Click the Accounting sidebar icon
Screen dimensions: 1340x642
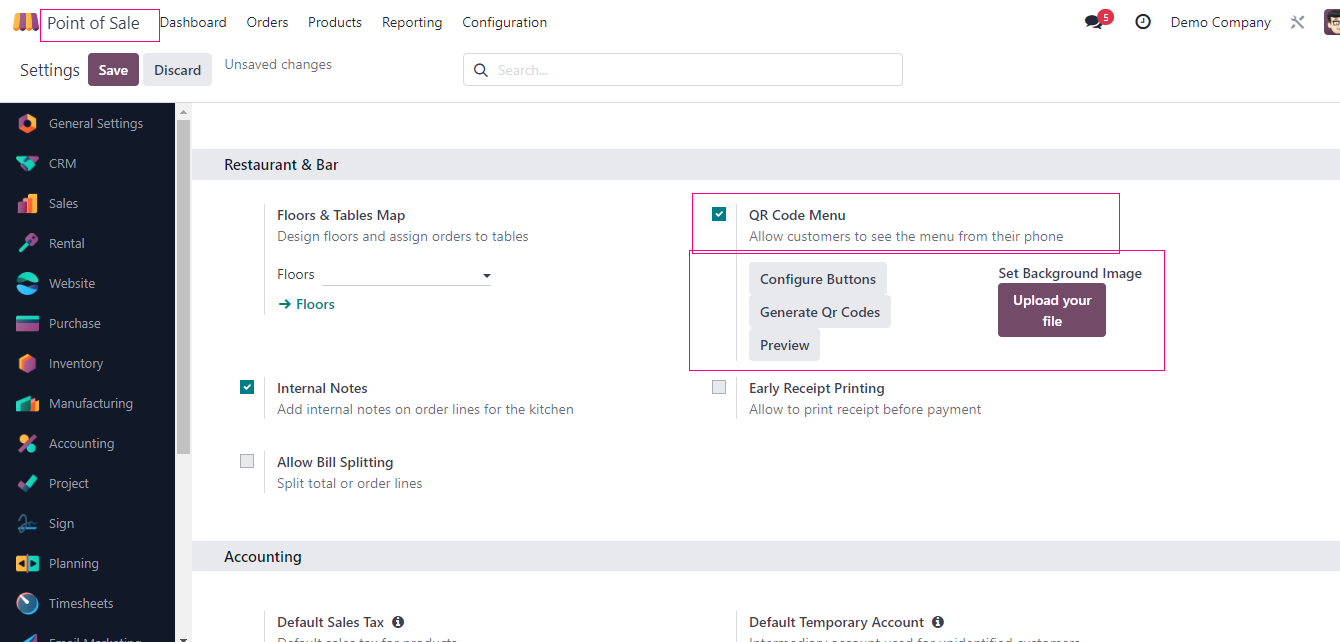coord(28,444)
